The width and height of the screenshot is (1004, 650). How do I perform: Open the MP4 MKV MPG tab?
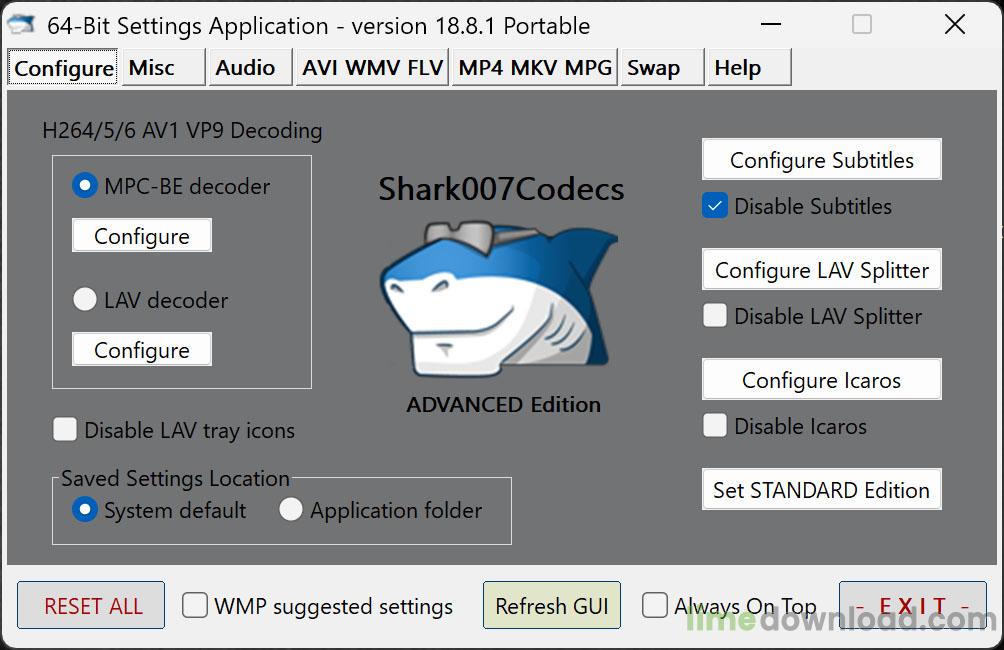535,67
